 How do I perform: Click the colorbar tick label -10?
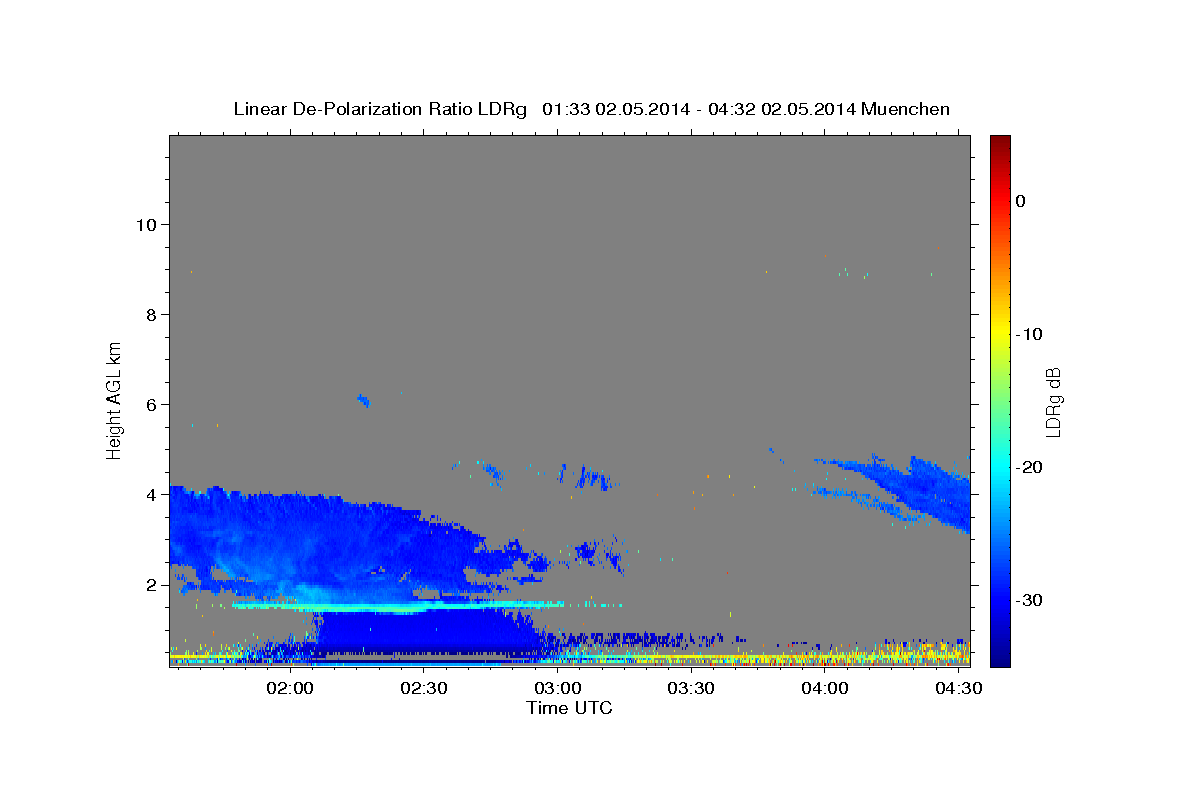[x=1029, y=334]
